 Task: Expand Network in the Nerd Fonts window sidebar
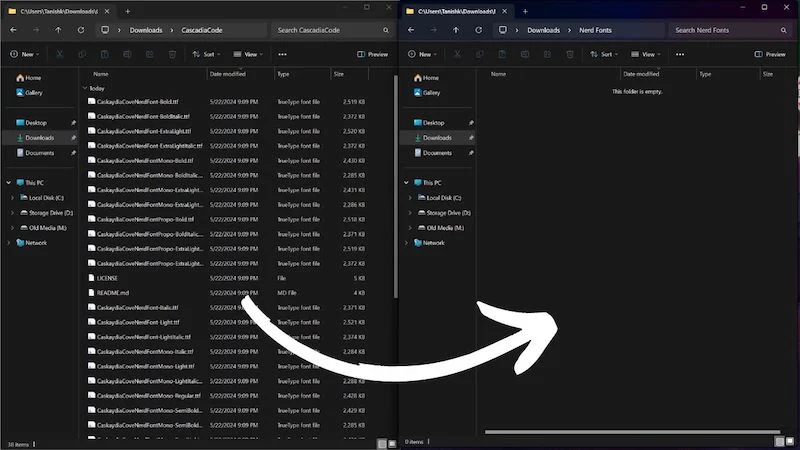pyautogui.click(x=407, y=243)
